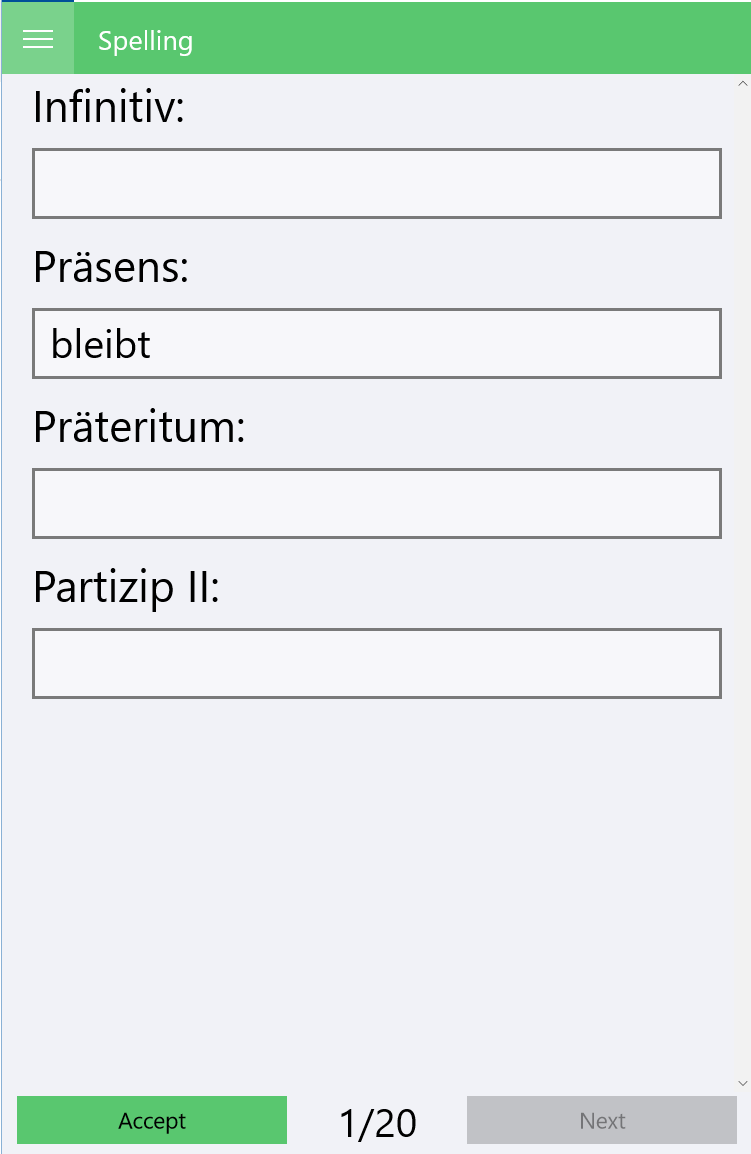Screen dimensions: 751x1154
Task: Click the Präteritum: label
Action: coord(139,428)
